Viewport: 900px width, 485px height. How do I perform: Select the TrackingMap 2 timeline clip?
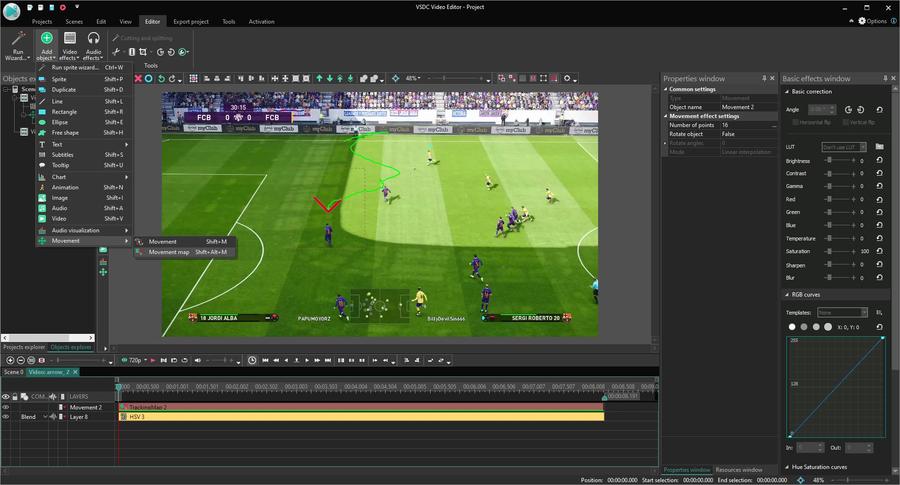click(x=361, y=407)
